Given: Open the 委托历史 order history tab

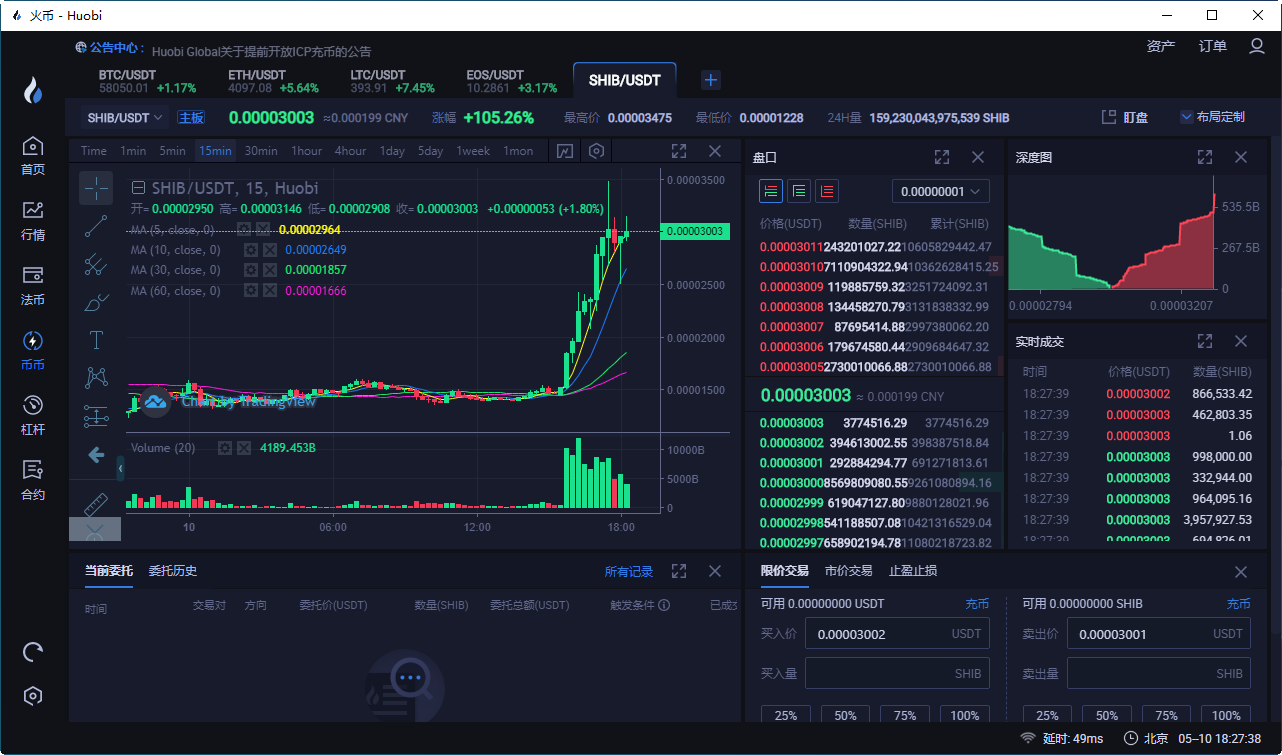Looking at the screenshot, I should pos(173,571).
